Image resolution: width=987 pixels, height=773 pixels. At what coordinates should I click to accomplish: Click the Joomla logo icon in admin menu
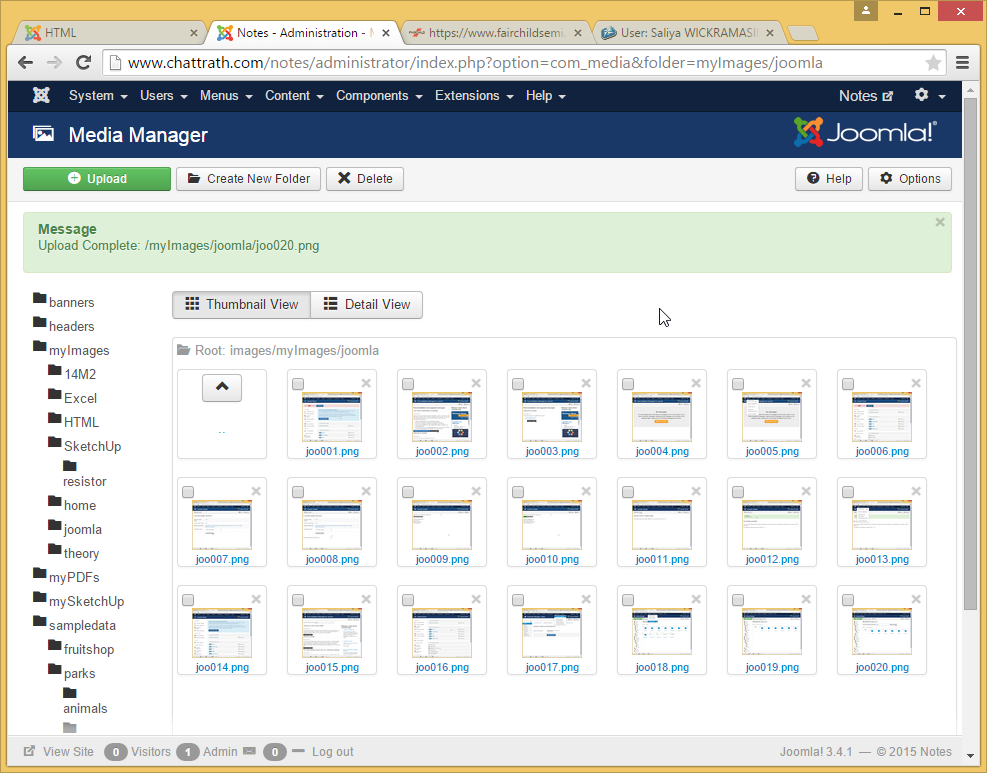[41, 96]
